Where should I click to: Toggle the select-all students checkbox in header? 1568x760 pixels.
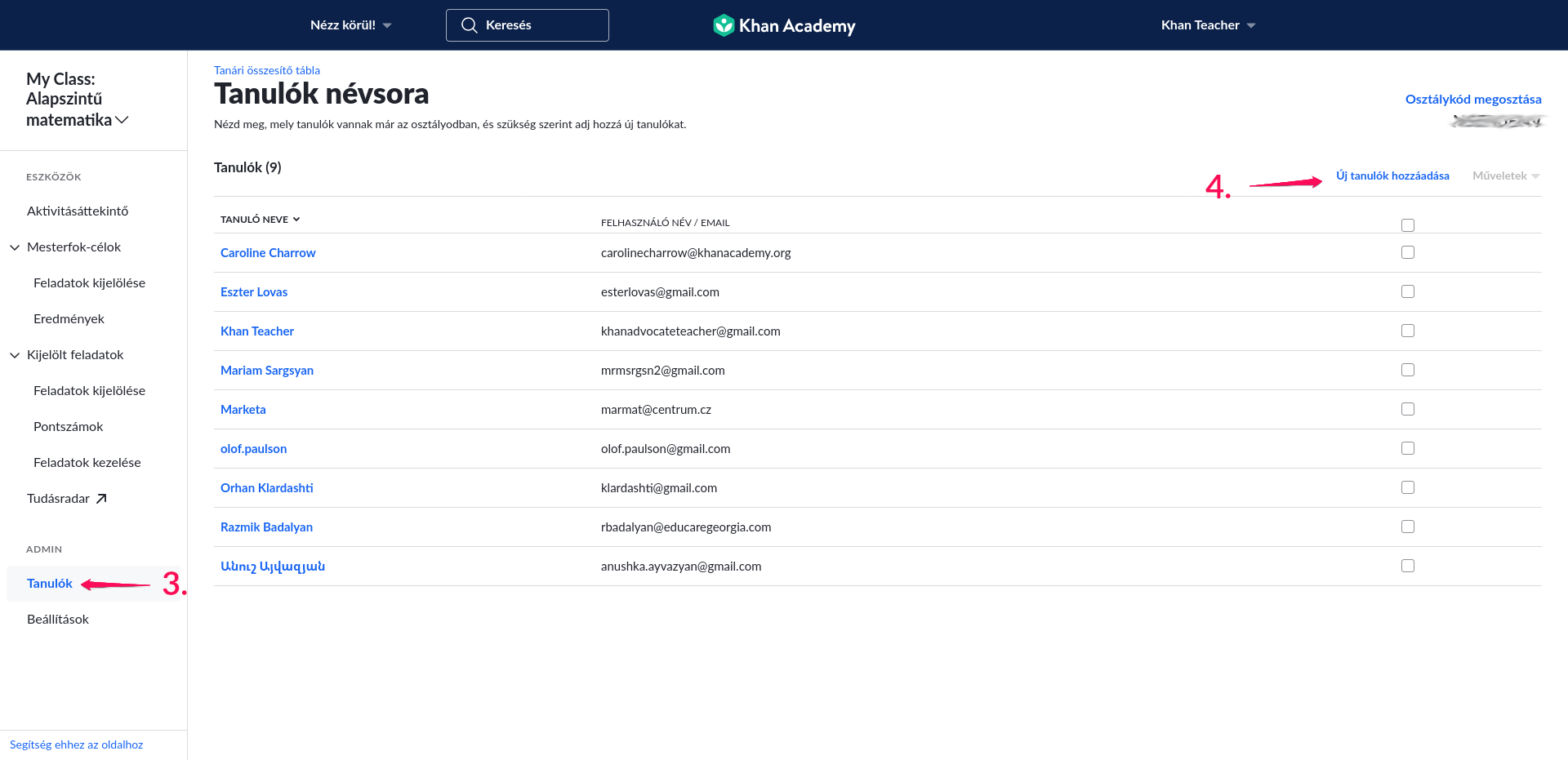pos(1408,225)
